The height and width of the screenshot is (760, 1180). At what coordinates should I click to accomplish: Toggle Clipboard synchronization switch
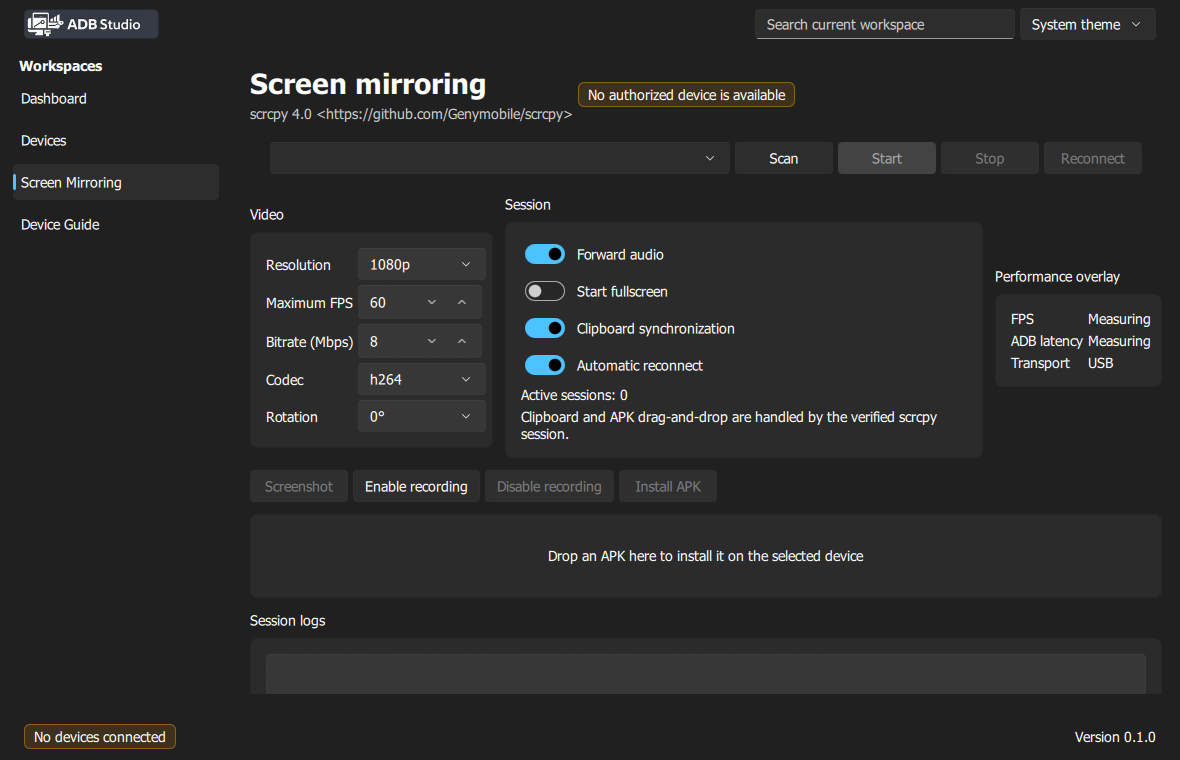pyautogui.click(x=544, y=328)
